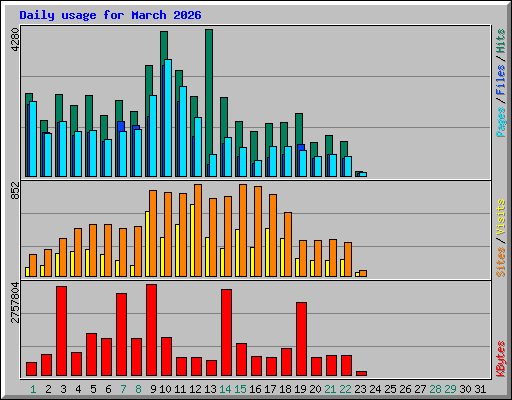Click the tiny orange visits bar for day 23

coord(363,273)
